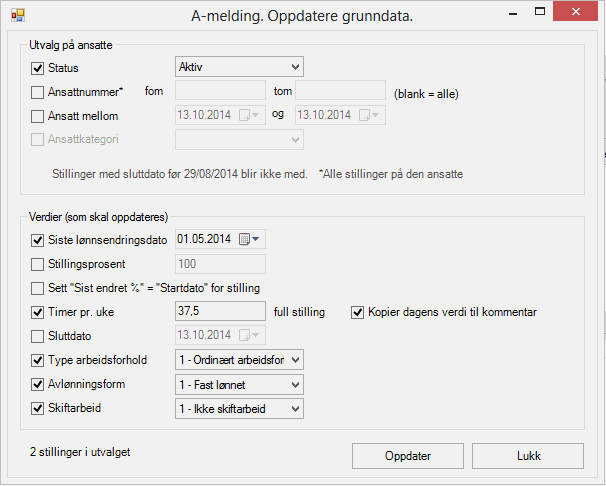Expand the Skiftarbeid dropdown
Viewport: 606px width, 486px height.
[x=294, y=408]
